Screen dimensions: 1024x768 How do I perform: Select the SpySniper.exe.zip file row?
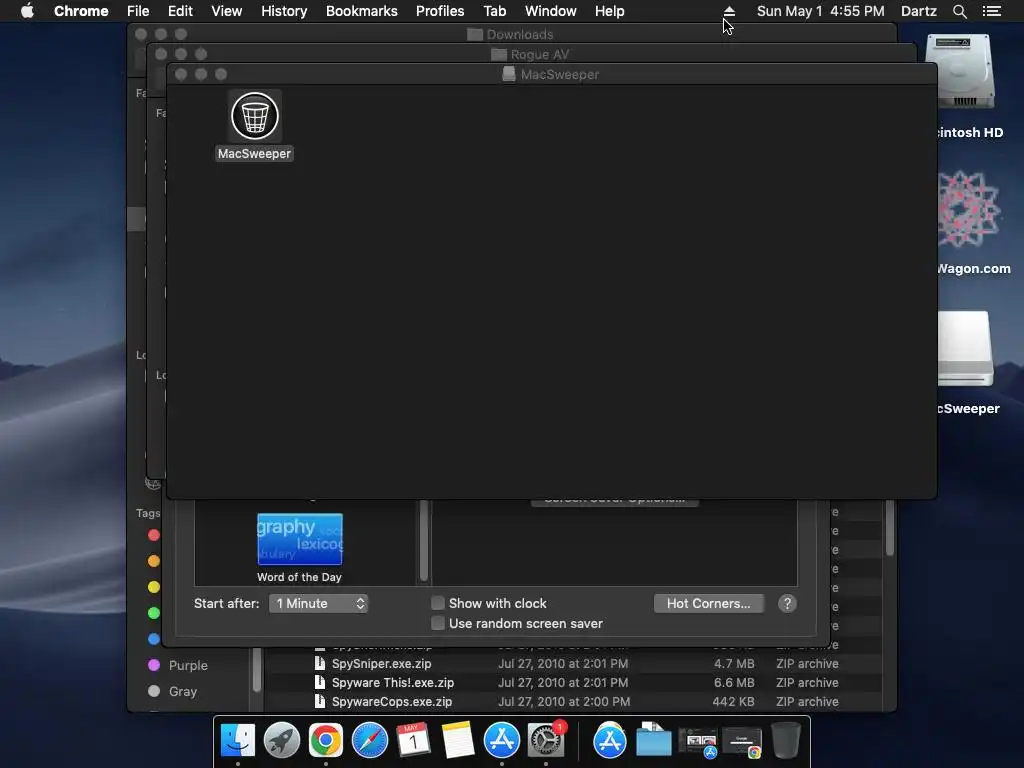573,664
